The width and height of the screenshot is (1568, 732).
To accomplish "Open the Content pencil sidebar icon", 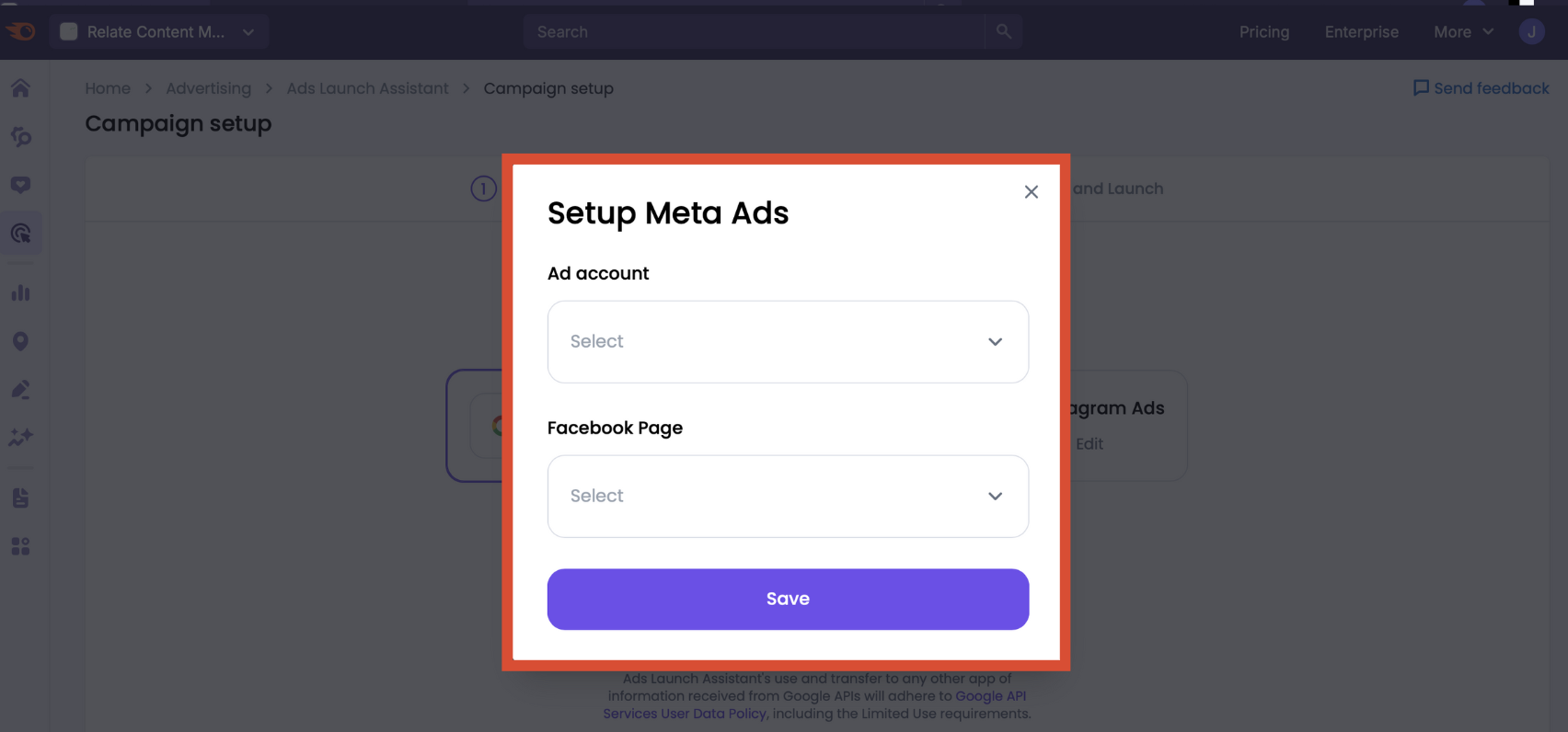I will 20,388.
